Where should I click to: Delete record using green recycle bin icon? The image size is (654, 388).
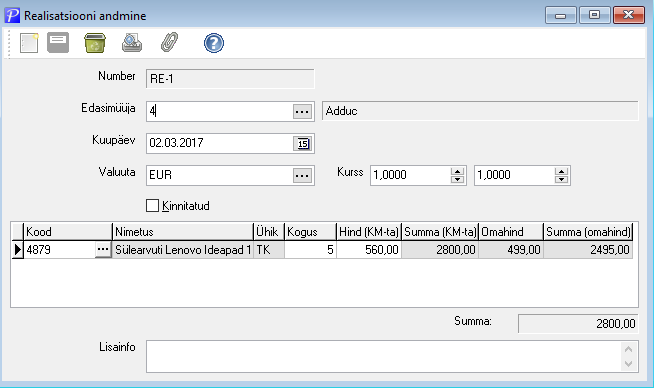95,43
